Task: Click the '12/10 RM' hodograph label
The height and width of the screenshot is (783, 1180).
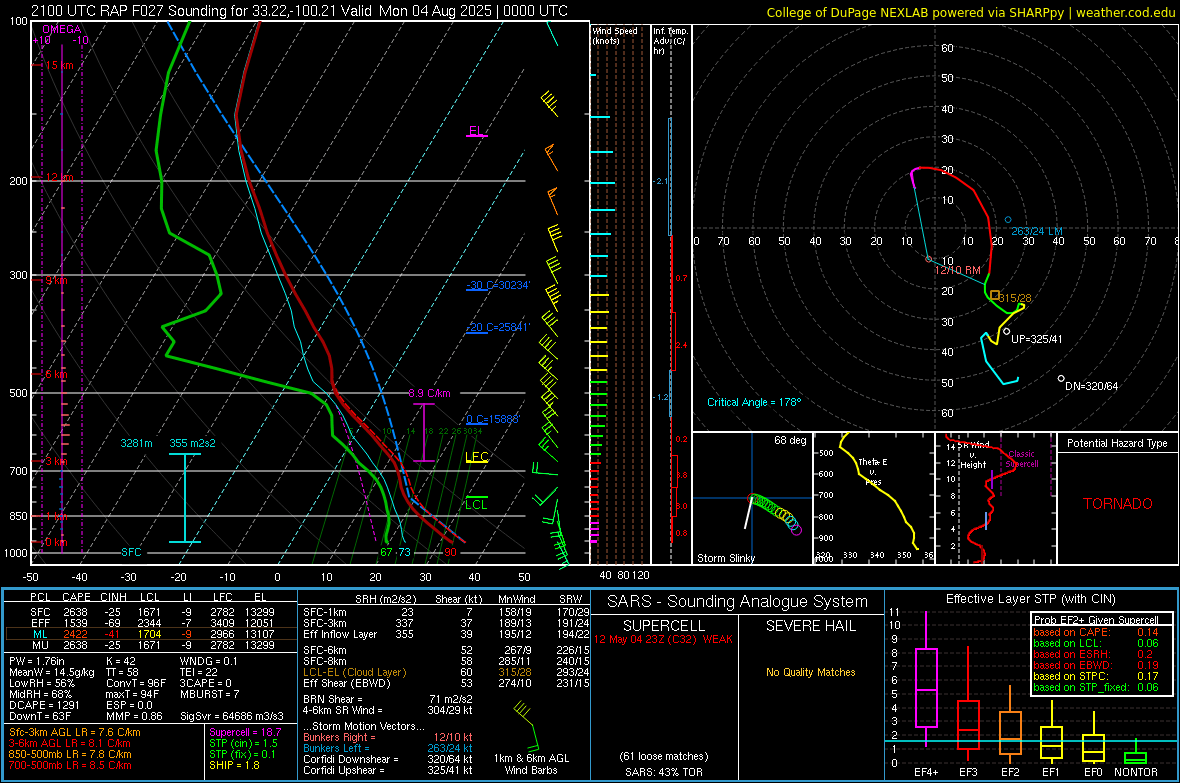Action: pyautogui.click(x=957, y=270)
